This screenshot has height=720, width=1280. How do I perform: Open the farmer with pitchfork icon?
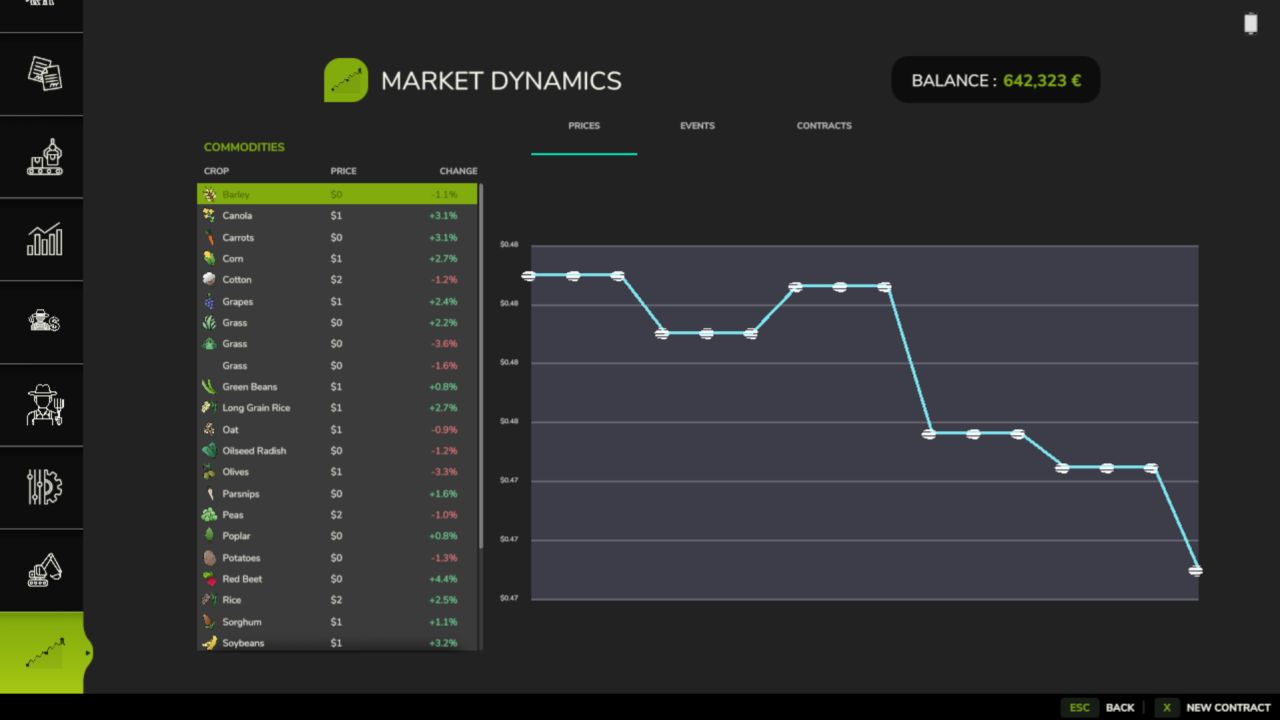pos(43,405)
